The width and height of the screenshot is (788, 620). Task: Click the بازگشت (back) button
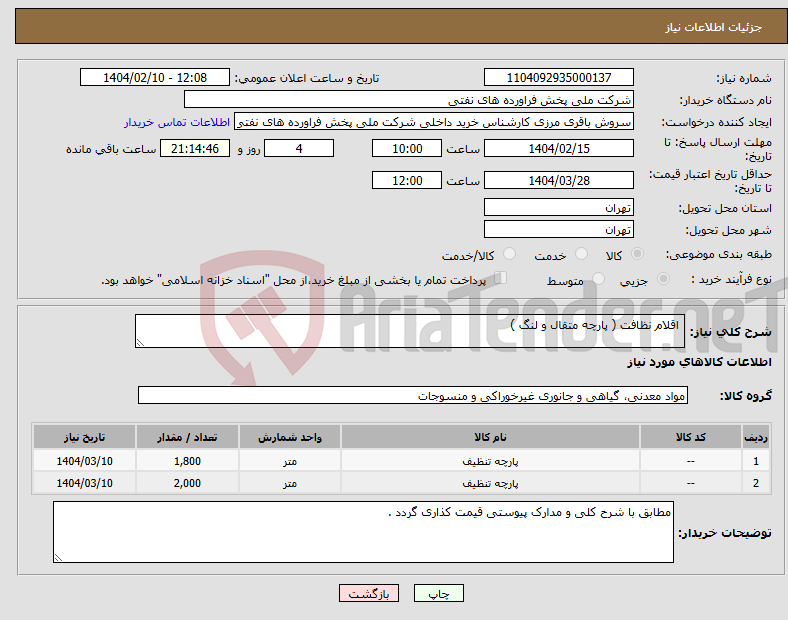(x=369, y=593)
